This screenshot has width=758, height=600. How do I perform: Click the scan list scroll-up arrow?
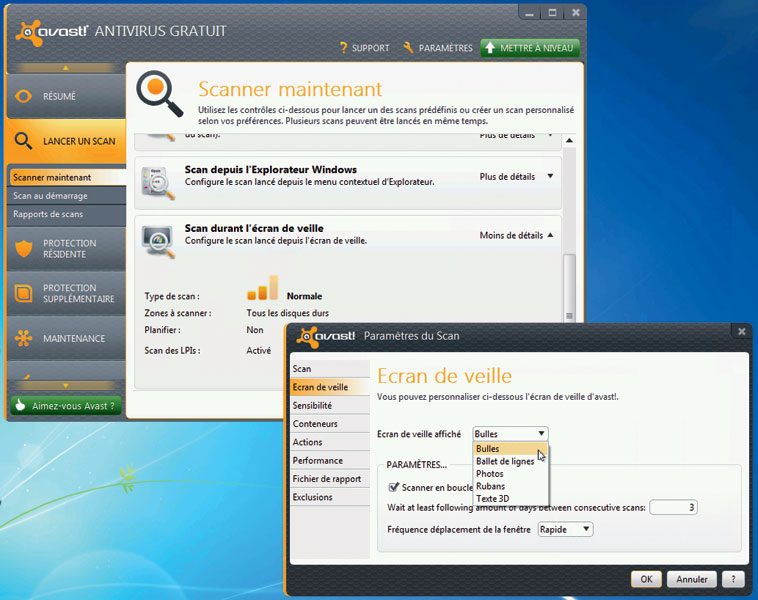click(x=569, y=141)
